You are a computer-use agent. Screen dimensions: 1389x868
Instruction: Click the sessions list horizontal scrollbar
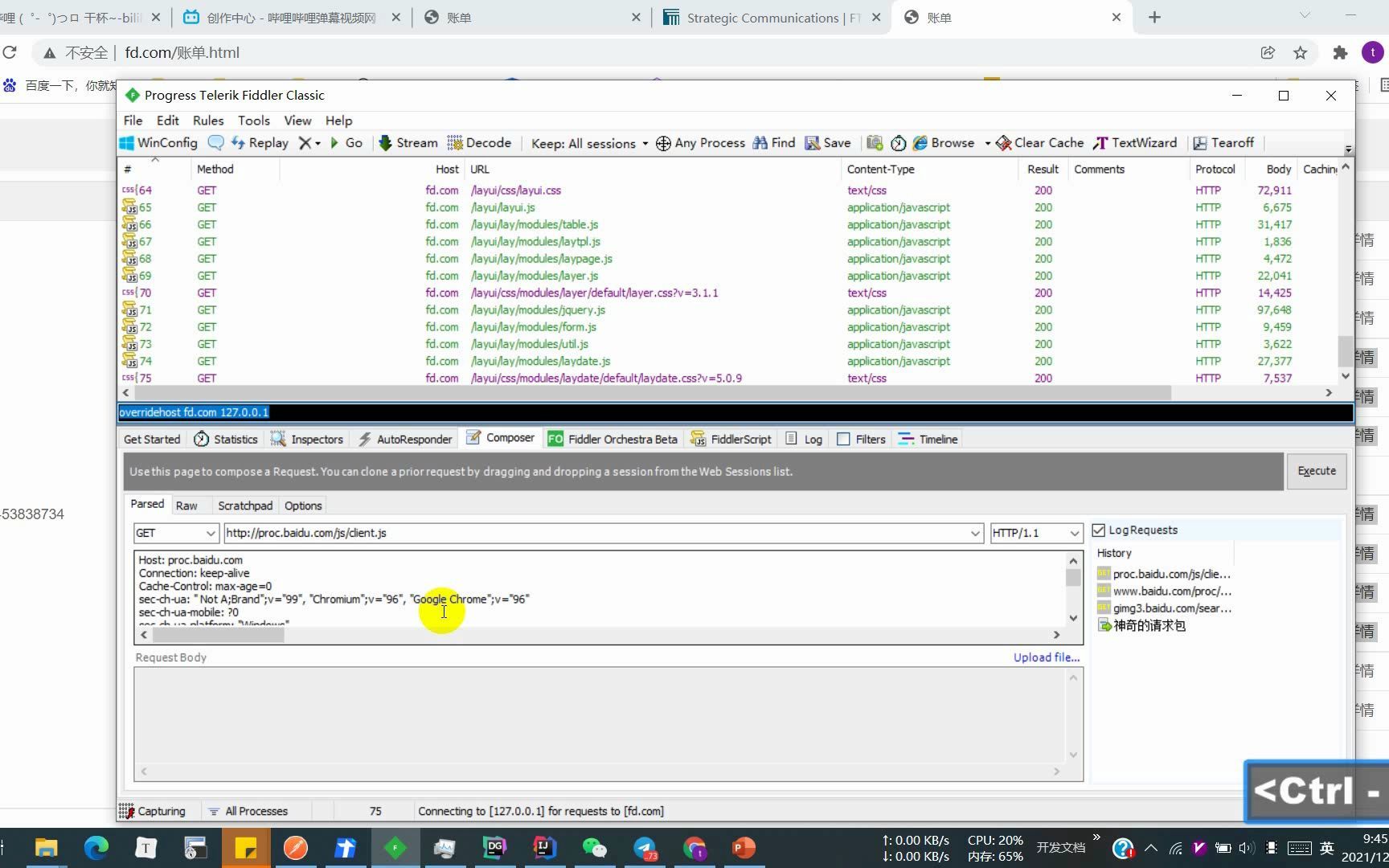[654, 393]
